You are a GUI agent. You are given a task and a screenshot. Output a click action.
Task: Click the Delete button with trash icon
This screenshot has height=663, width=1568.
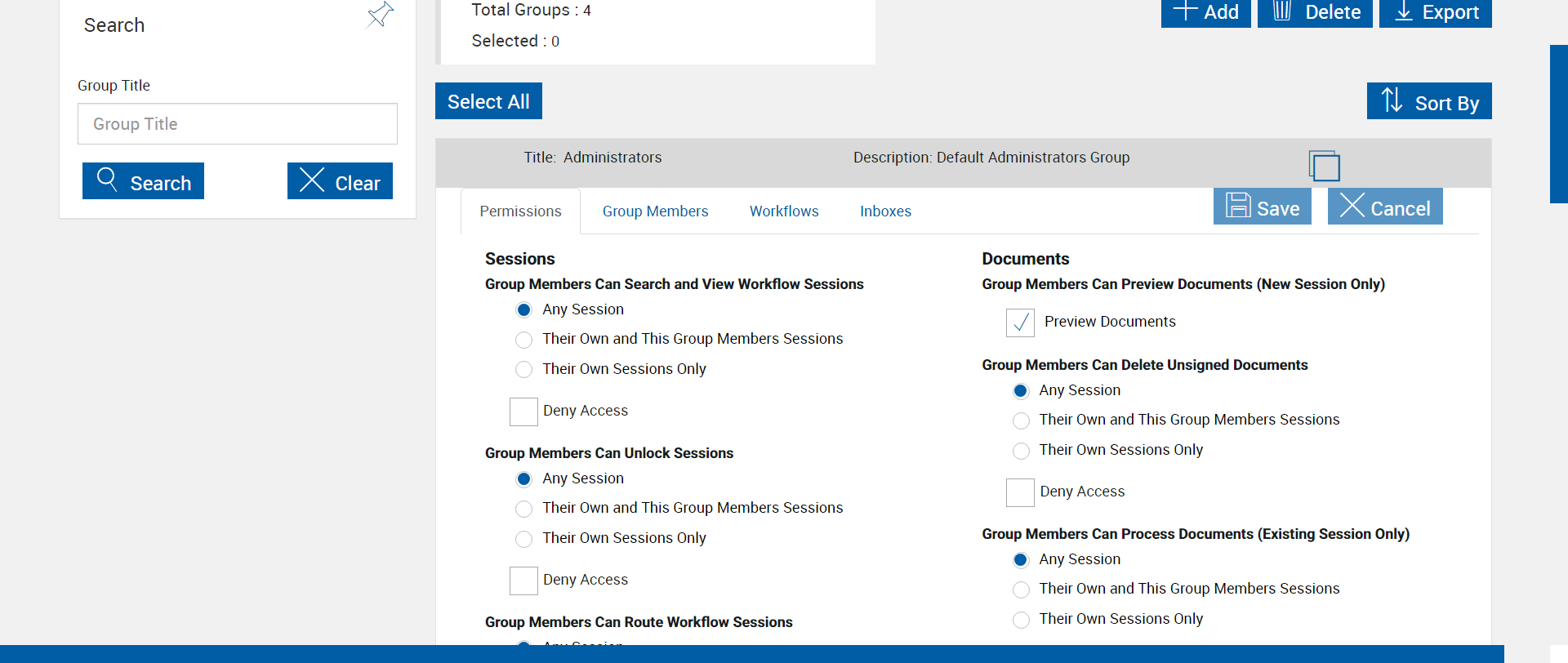(x=1315, y=12)
